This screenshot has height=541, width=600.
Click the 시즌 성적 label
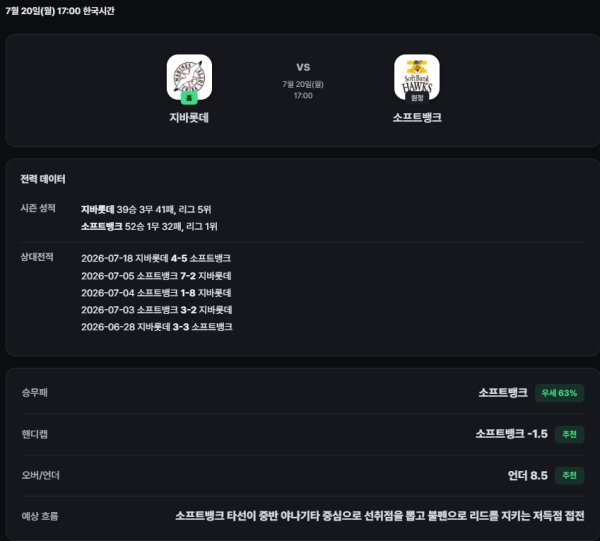(x=38, y=208)
